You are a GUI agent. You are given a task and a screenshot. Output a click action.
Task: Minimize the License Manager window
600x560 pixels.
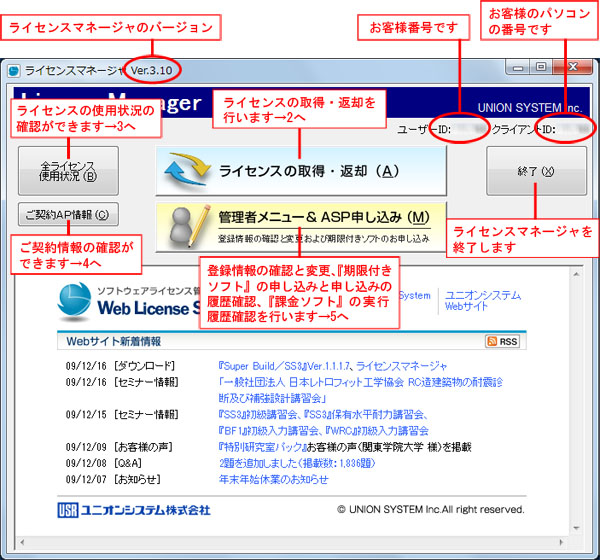(x=518, y=67)
